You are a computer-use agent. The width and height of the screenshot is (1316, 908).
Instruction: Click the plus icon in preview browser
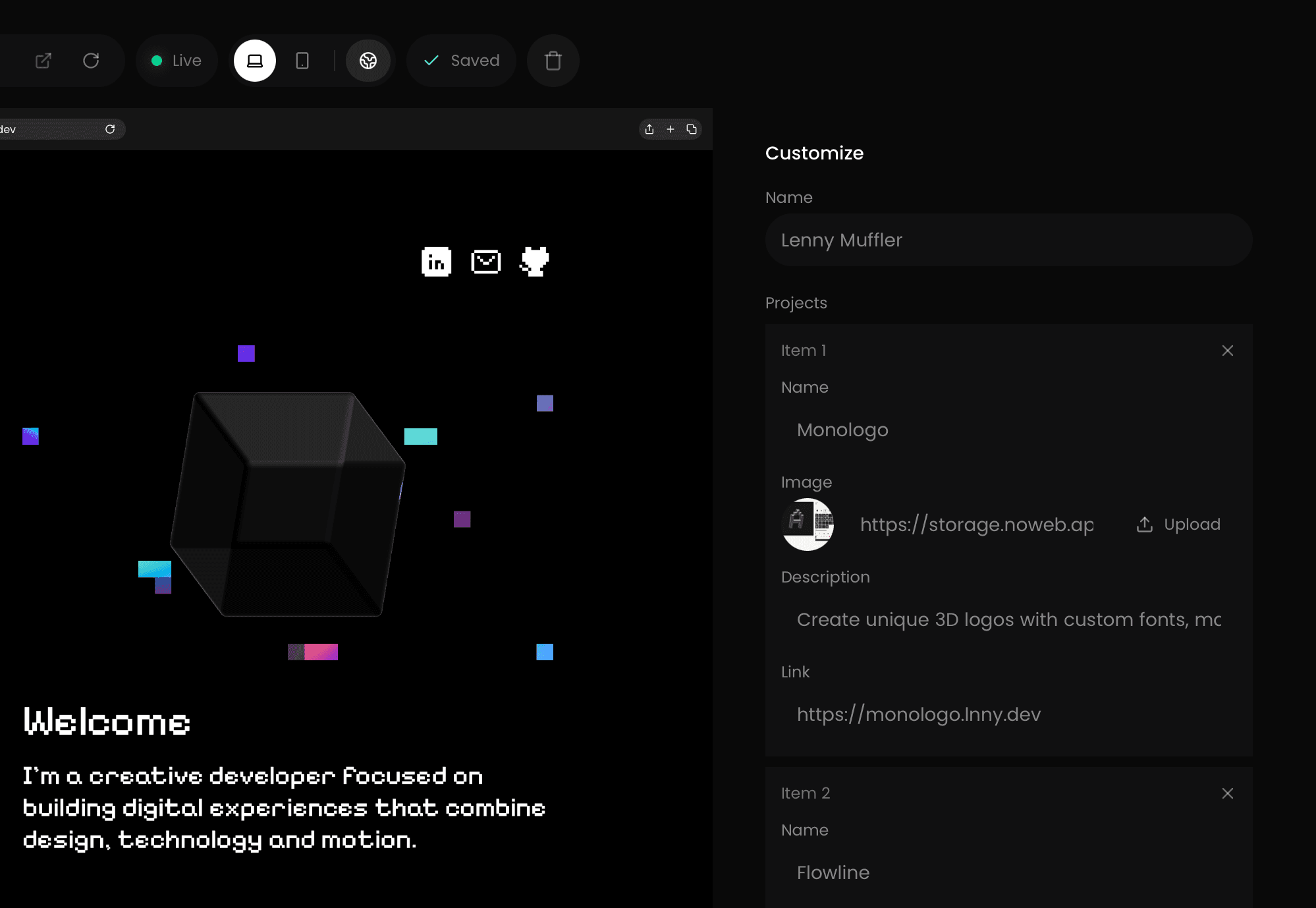click(x=671, y=129)
